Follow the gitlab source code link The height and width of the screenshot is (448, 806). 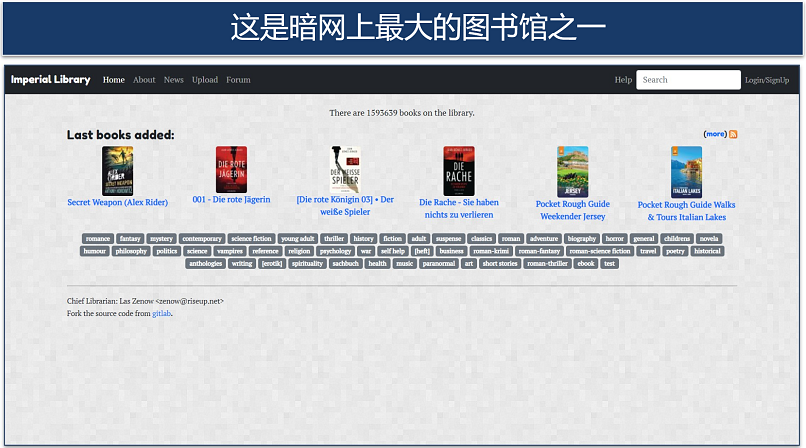point(162,313)
